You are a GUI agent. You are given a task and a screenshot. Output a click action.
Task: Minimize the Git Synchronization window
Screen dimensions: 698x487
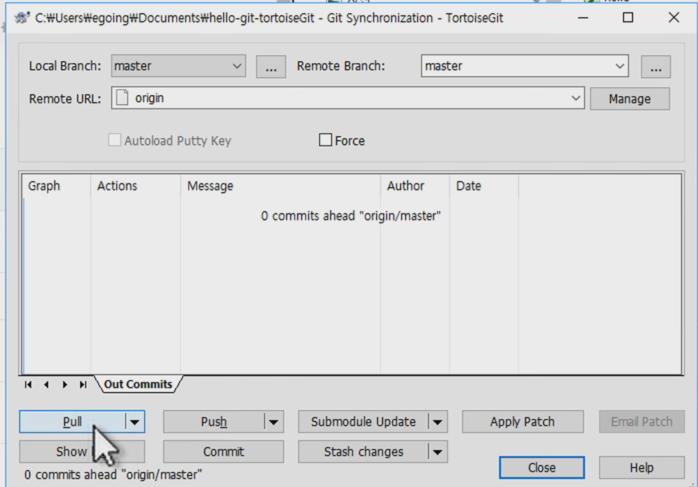tap(583, 18)
